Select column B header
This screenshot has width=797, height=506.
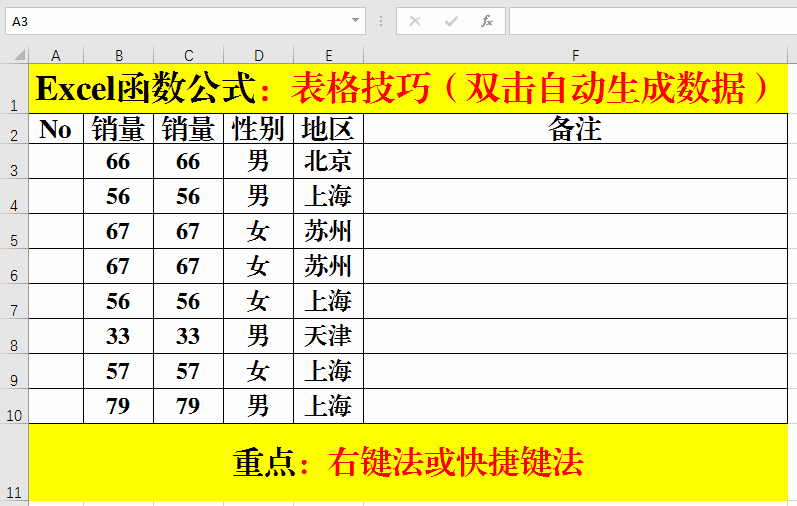tap(118, 55)
